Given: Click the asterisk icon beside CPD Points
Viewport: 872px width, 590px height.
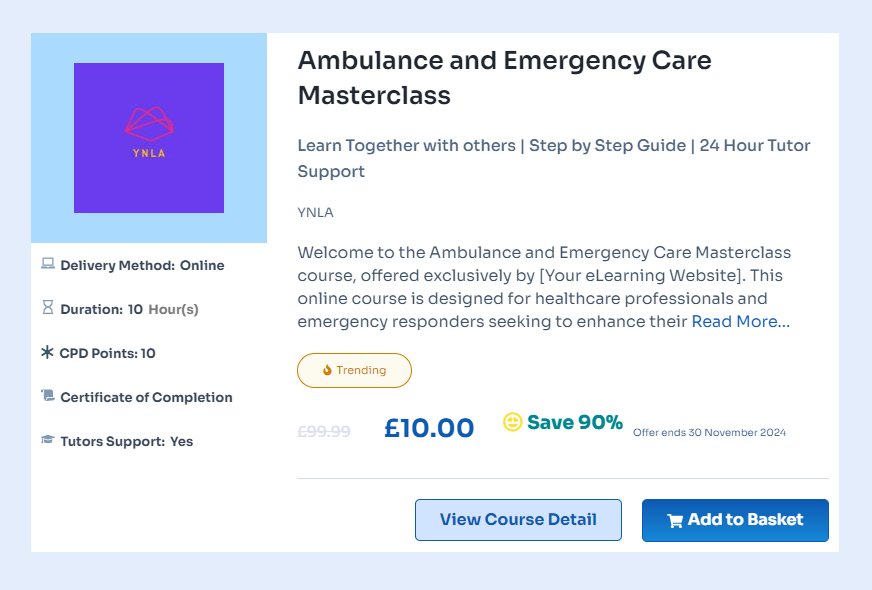Looking at the screenshot, I should tap(47, 353).
